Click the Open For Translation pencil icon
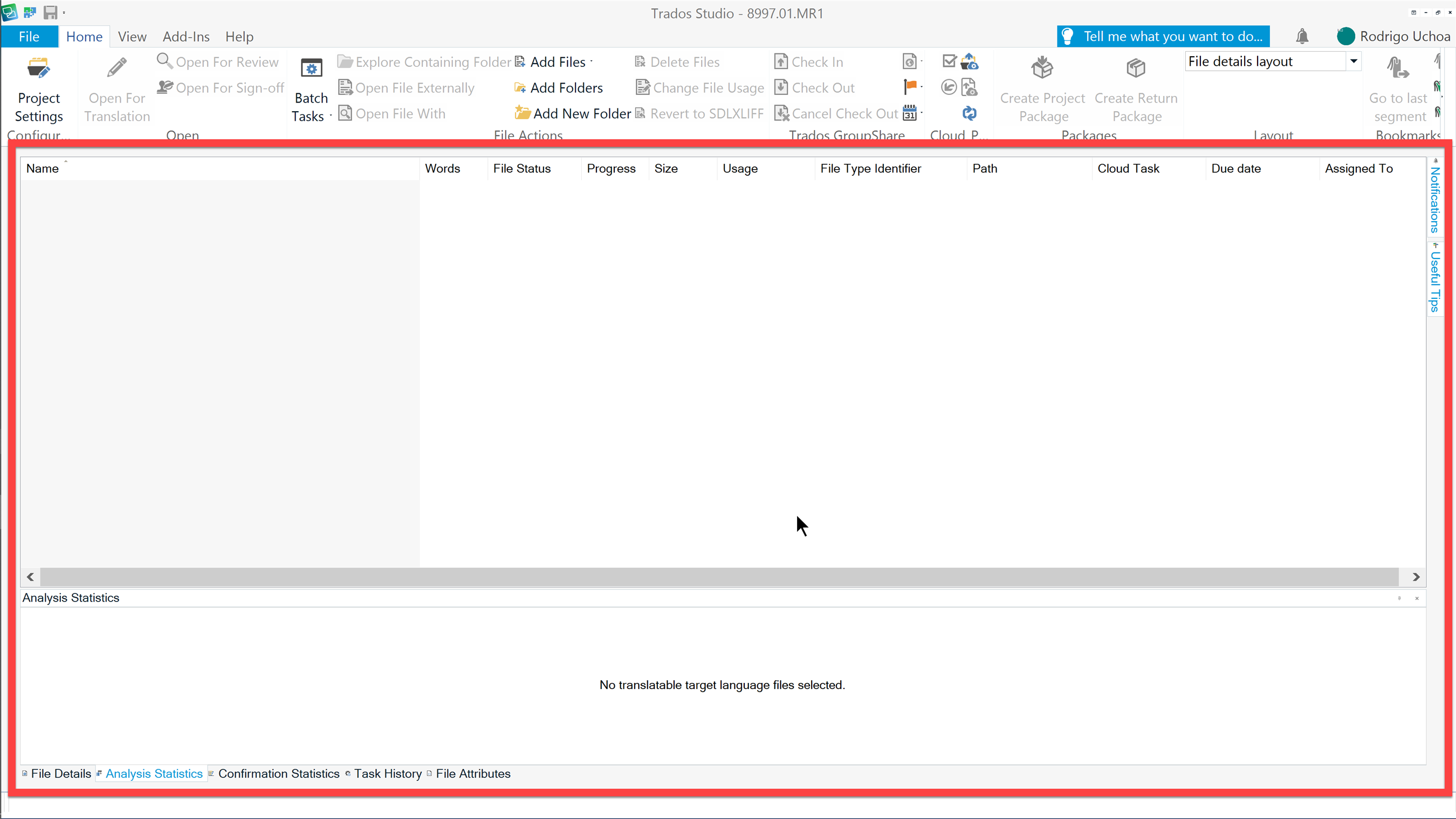Image resolution: width=1456 pixels, height=819 pixels. [117, 68]
